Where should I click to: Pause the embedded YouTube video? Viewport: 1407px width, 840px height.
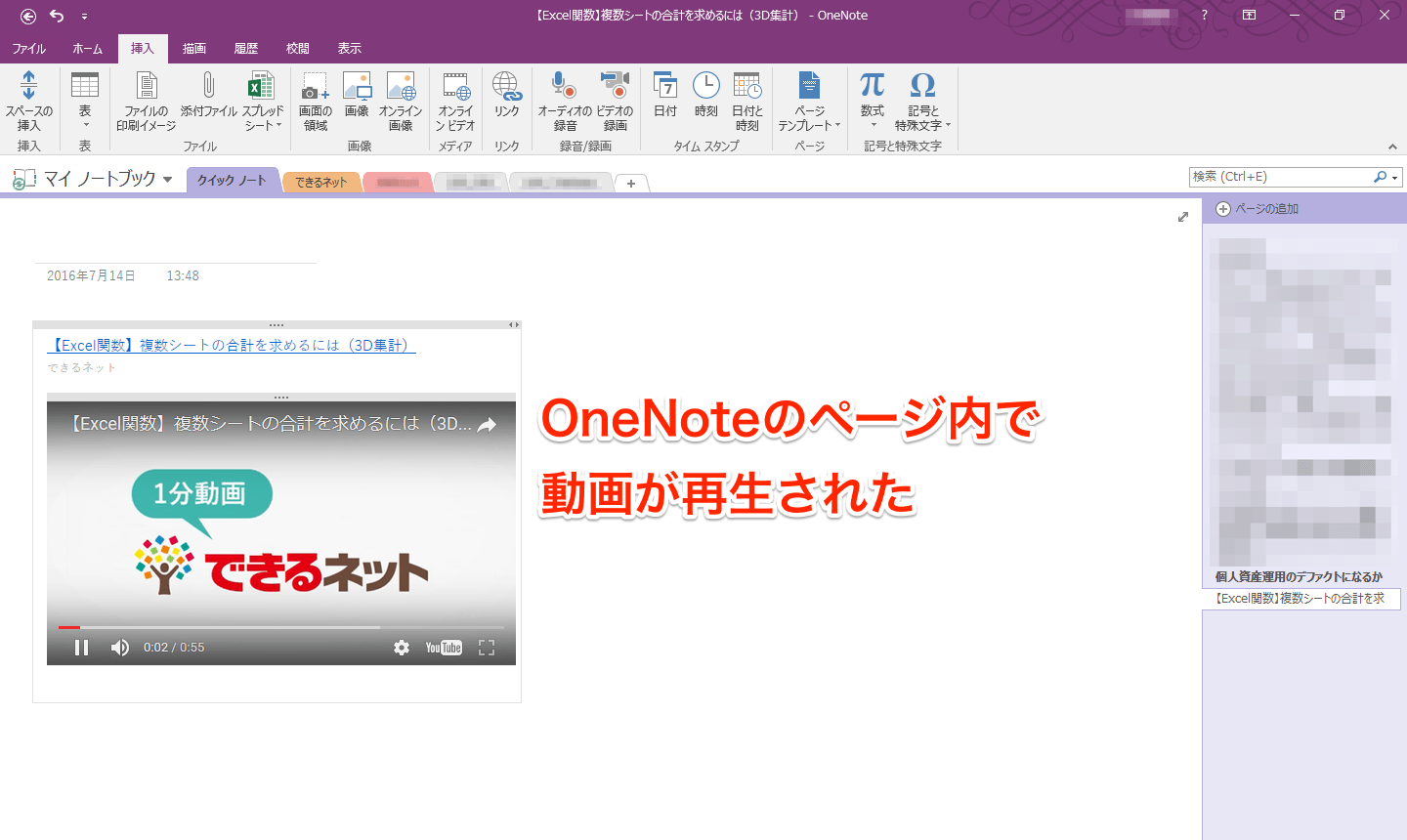[82, 648]
